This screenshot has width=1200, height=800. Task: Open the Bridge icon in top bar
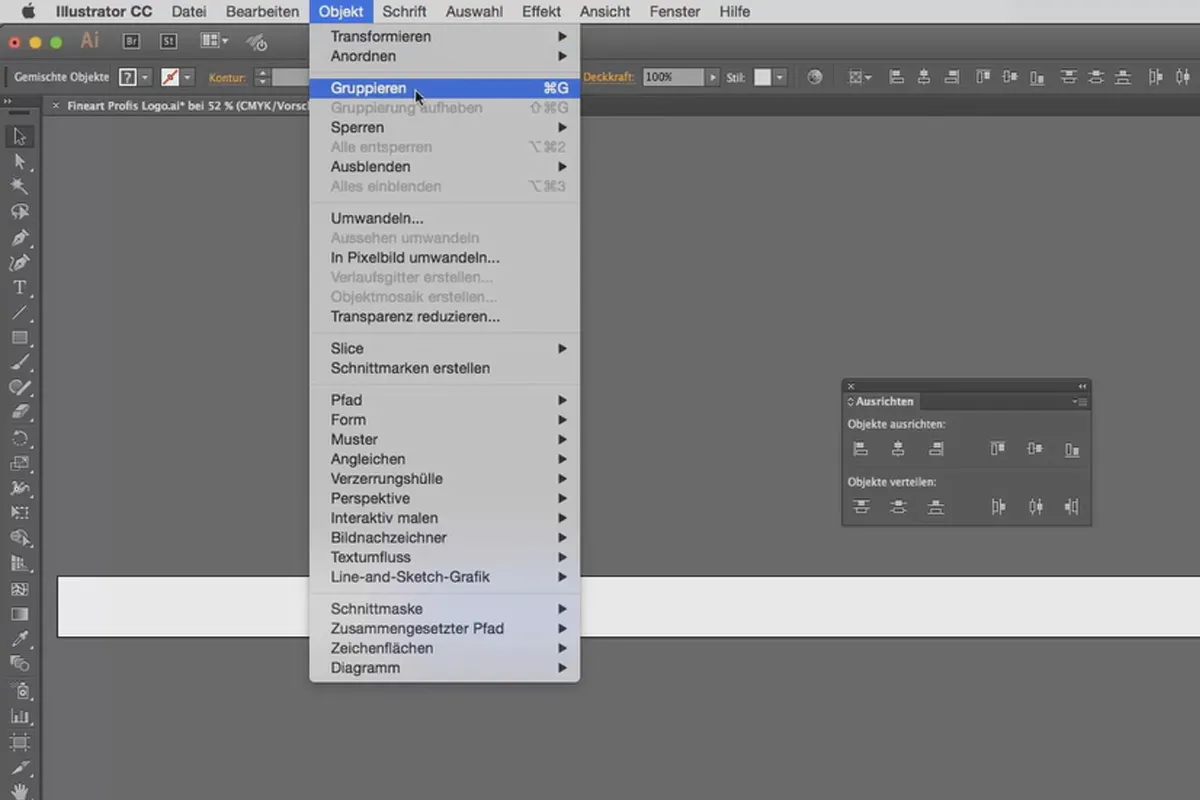point(131,41)
